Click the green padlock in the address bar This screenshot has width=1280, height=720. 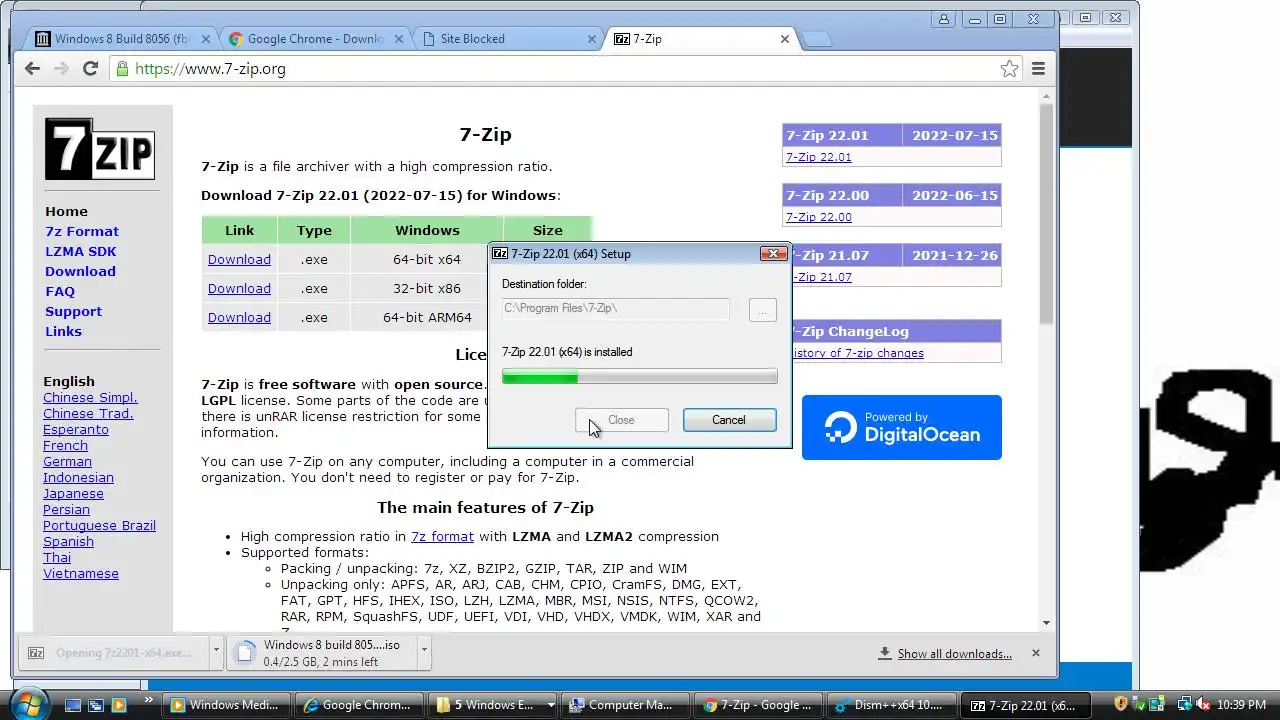(x=122, y=68)
